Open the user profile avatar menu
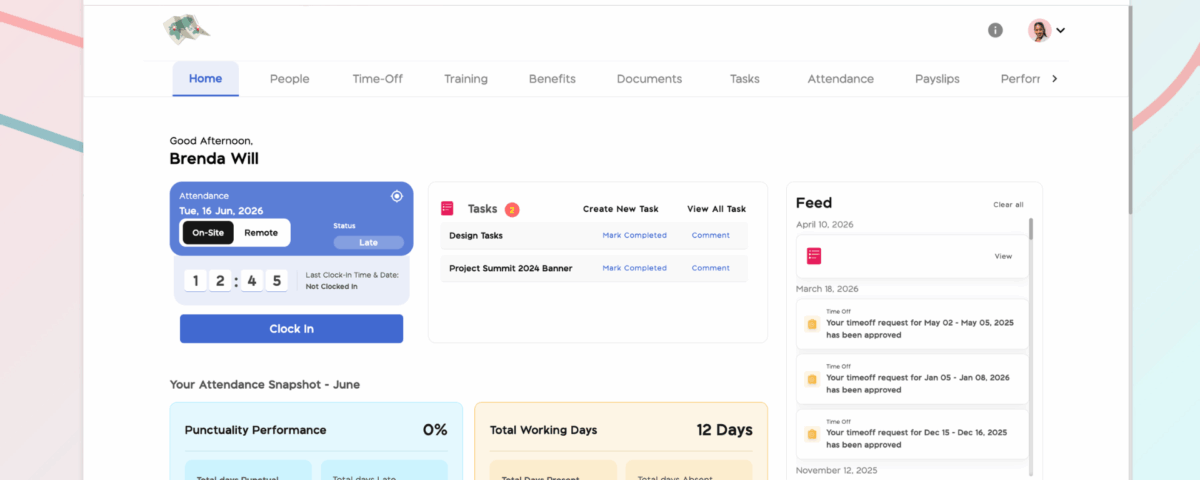1200x480 pixels. (1040, 30)
